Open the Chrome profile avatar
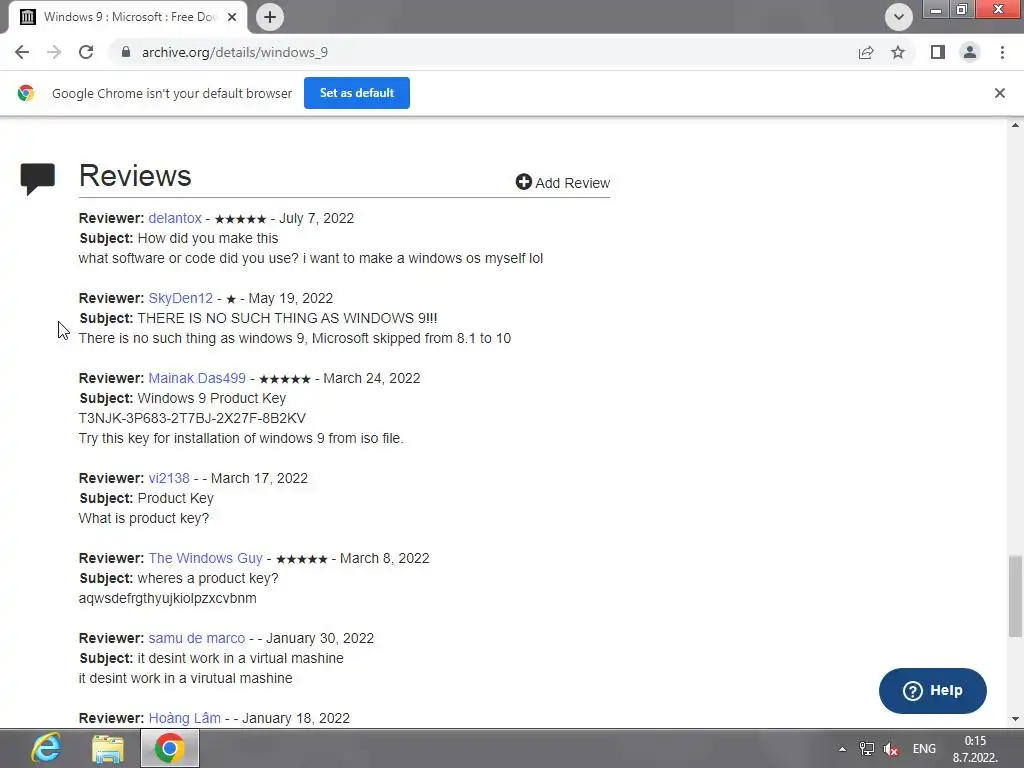The image size is (1024, 768). (970, 52)
